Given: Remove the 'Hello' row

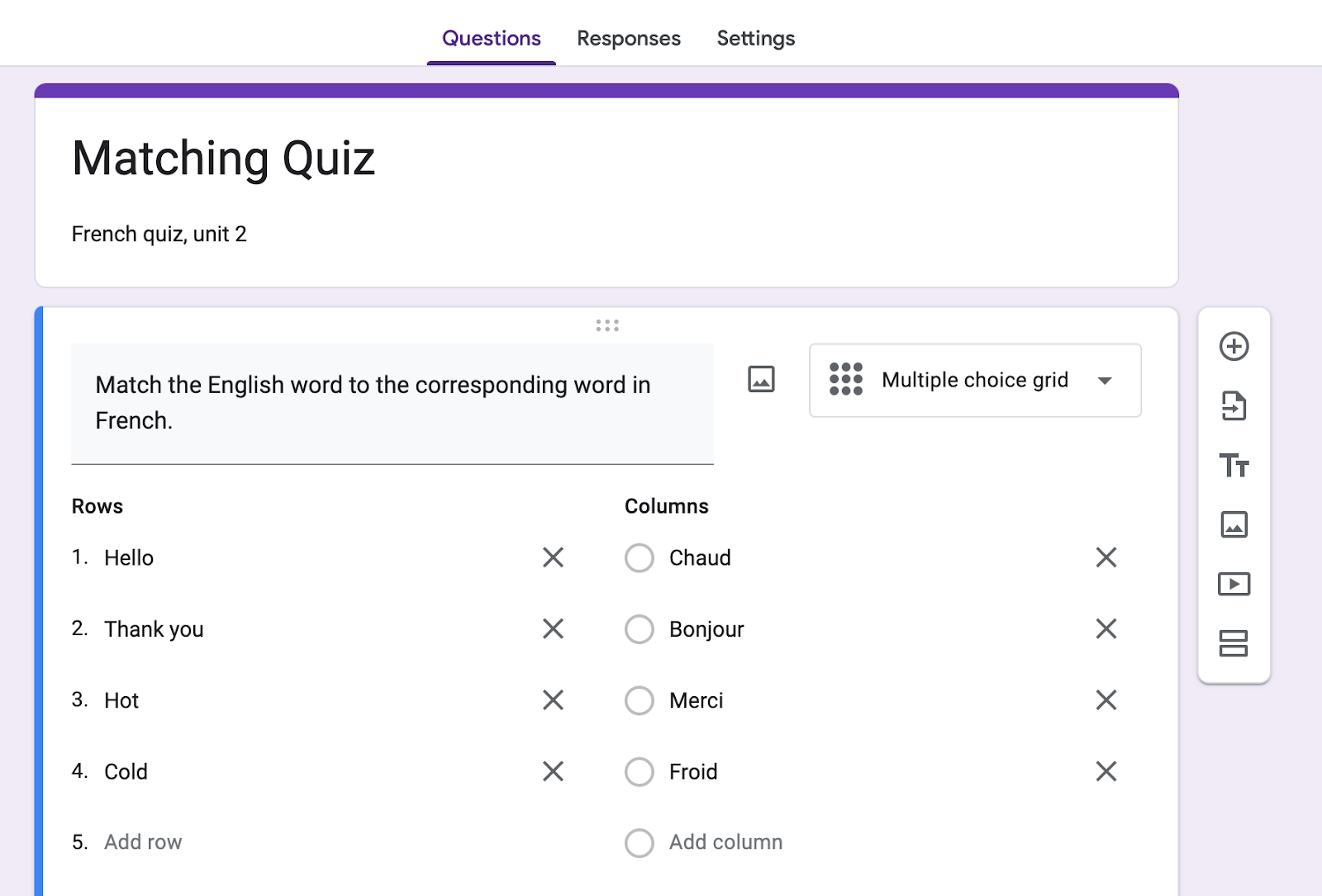Looking at the screenshot, I should [x=553, y=557].
